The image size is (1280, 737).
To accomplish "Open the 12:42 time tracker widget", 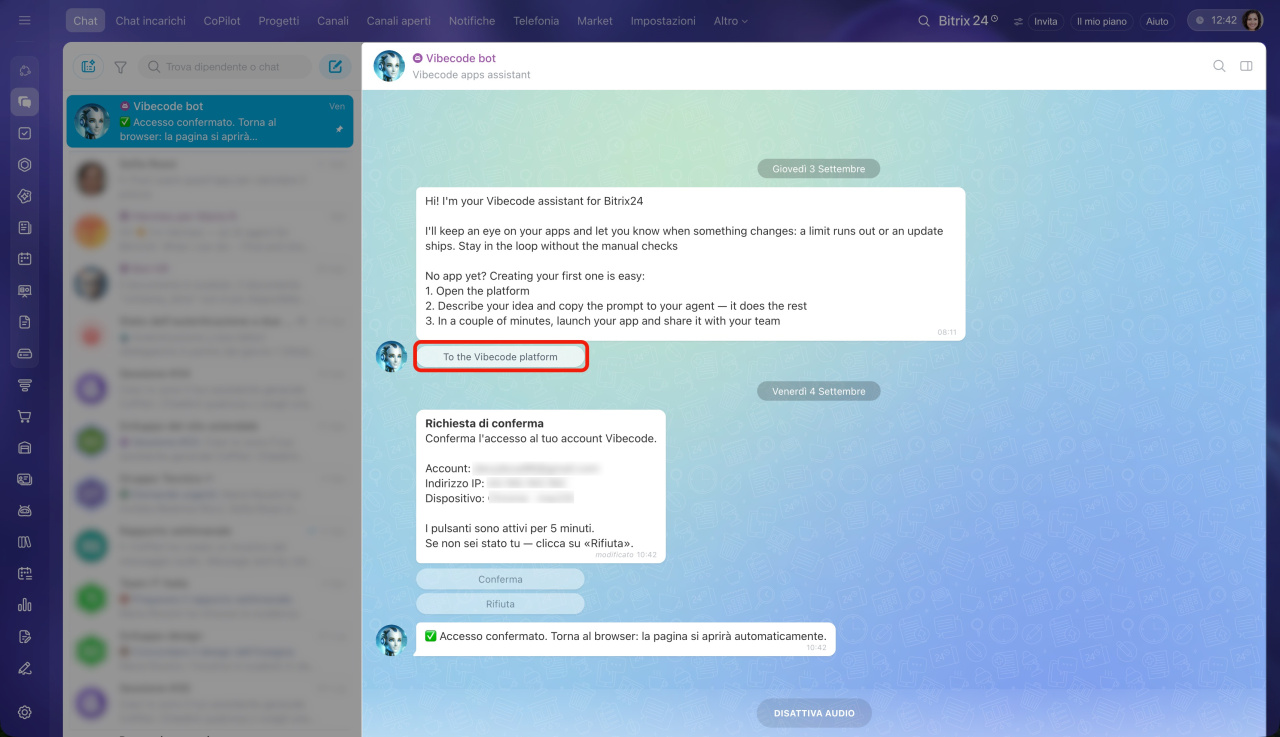I will [x=1214, y=20].
